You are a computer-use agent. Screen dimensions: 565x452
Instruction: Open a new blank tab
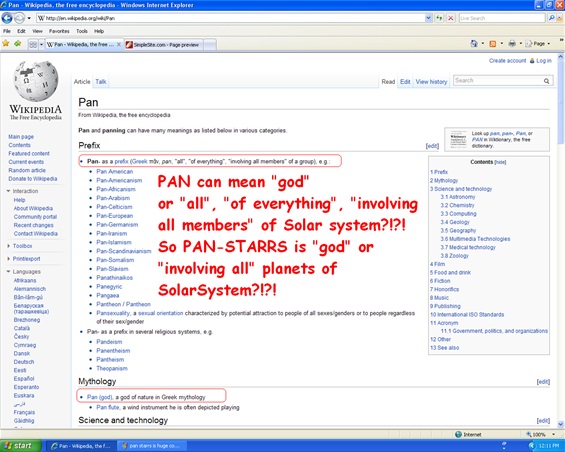click(210, 45)
